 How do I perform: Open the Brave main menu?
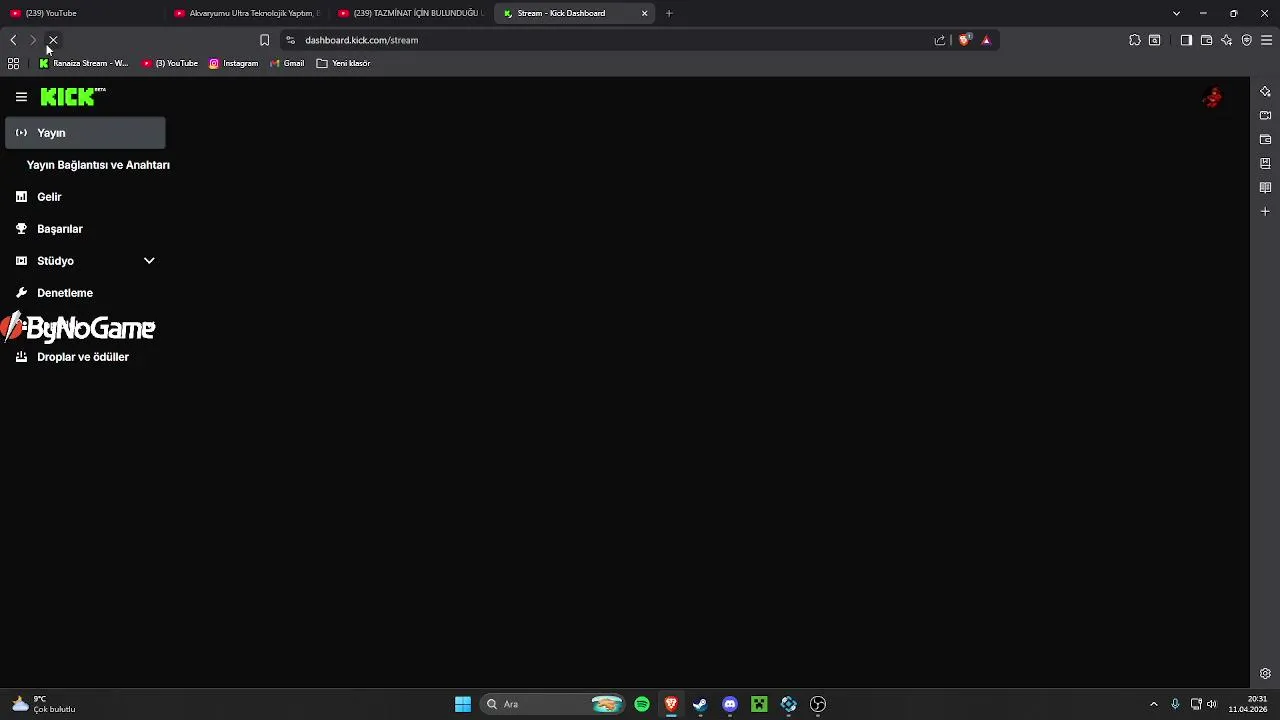pos(1267,40)
